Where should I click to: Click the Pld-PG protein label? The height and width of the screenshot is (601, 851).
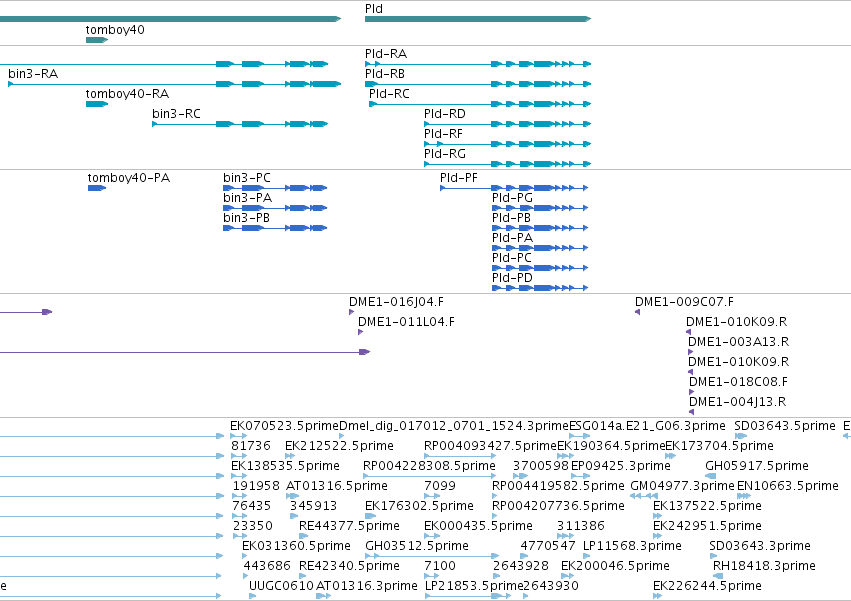point(512,198)
